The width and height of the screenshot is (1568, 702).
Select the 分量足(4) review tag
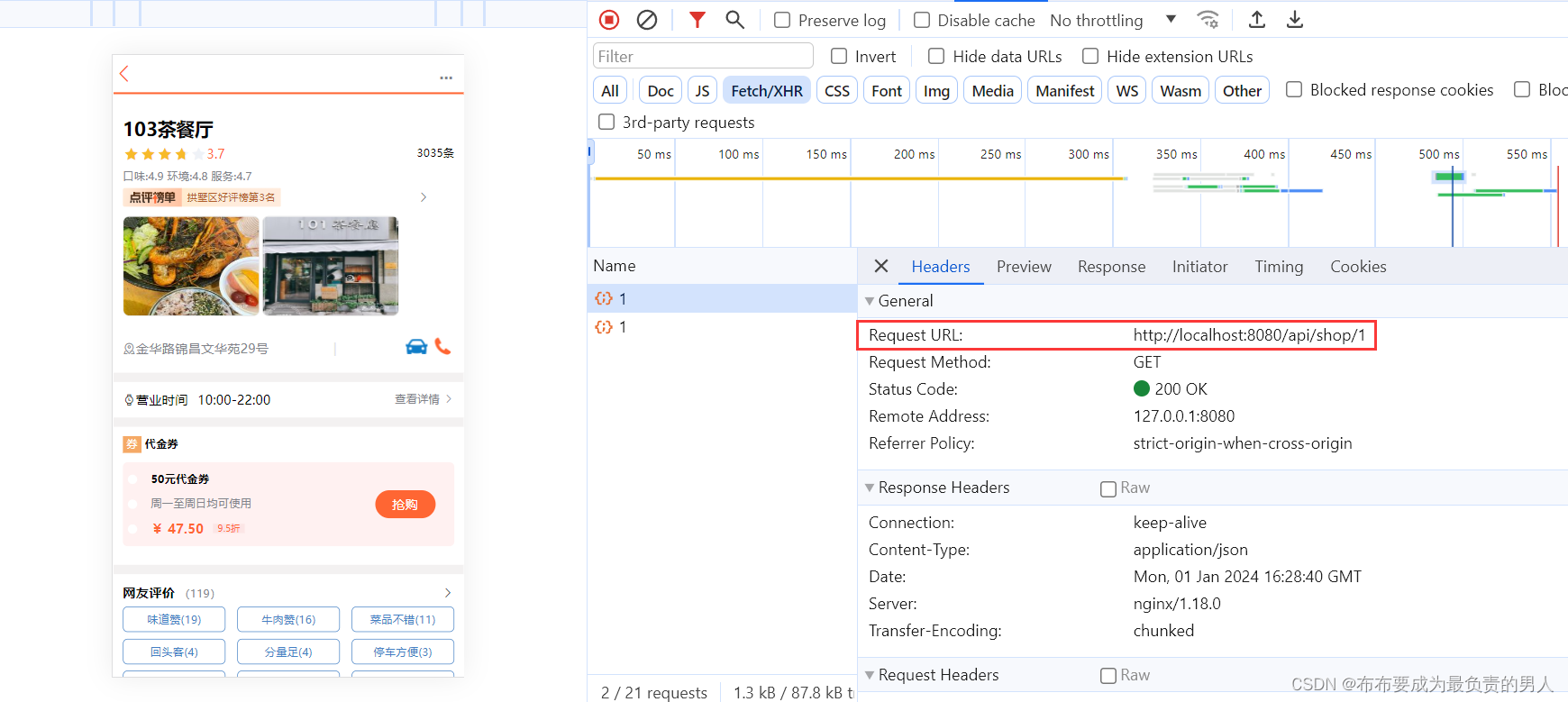(288, 652)
